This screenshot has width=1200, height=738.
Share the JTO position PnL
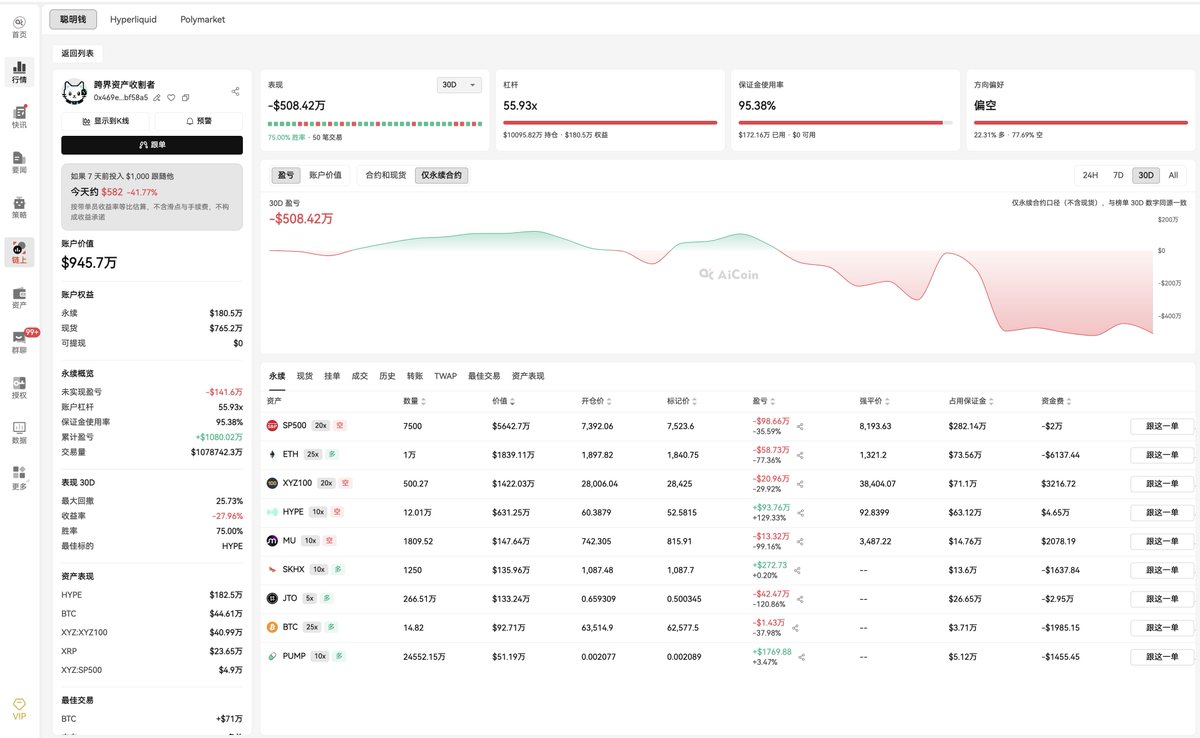point(800,599)
